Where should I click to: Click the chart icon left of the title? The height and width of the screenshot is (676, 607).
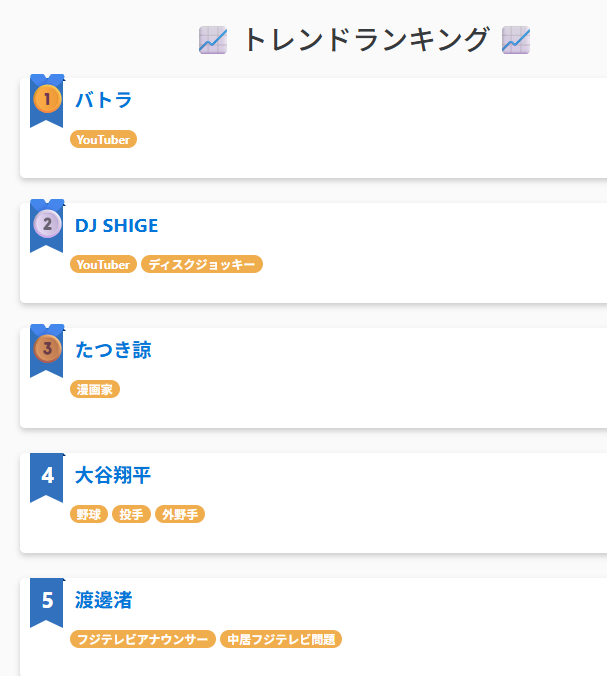(213, 40)
